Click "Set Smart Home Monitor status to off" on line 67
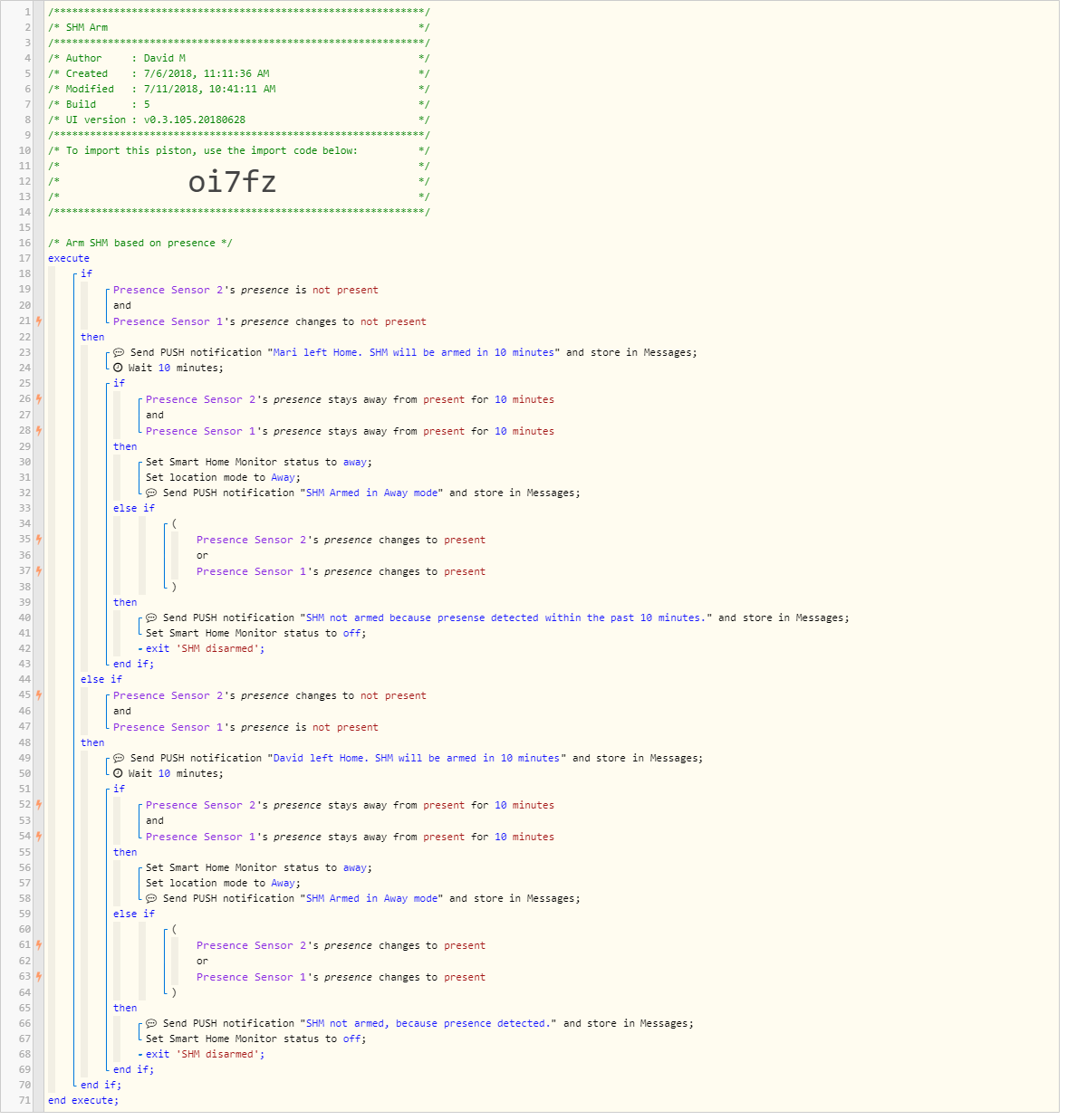Screen dimensions: 1067x1120 point(256,1039)
